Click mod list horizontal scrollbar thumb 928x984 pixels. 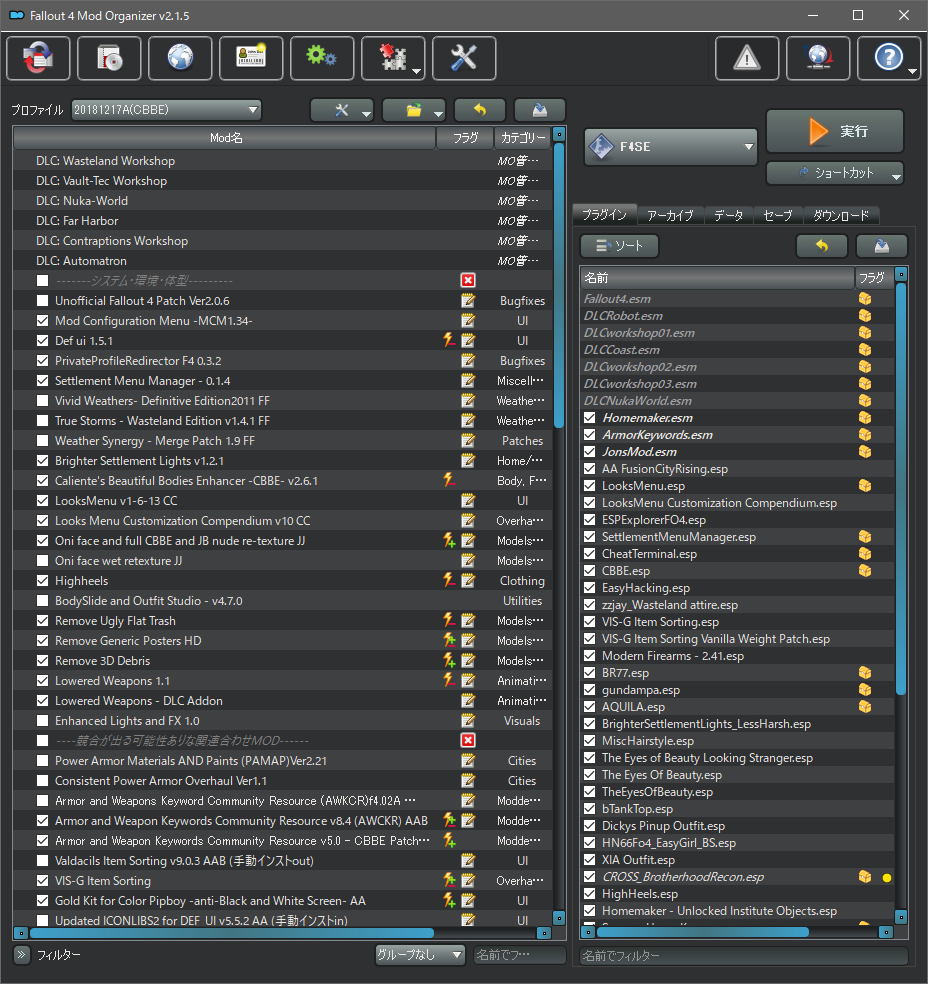pos(232,933)
